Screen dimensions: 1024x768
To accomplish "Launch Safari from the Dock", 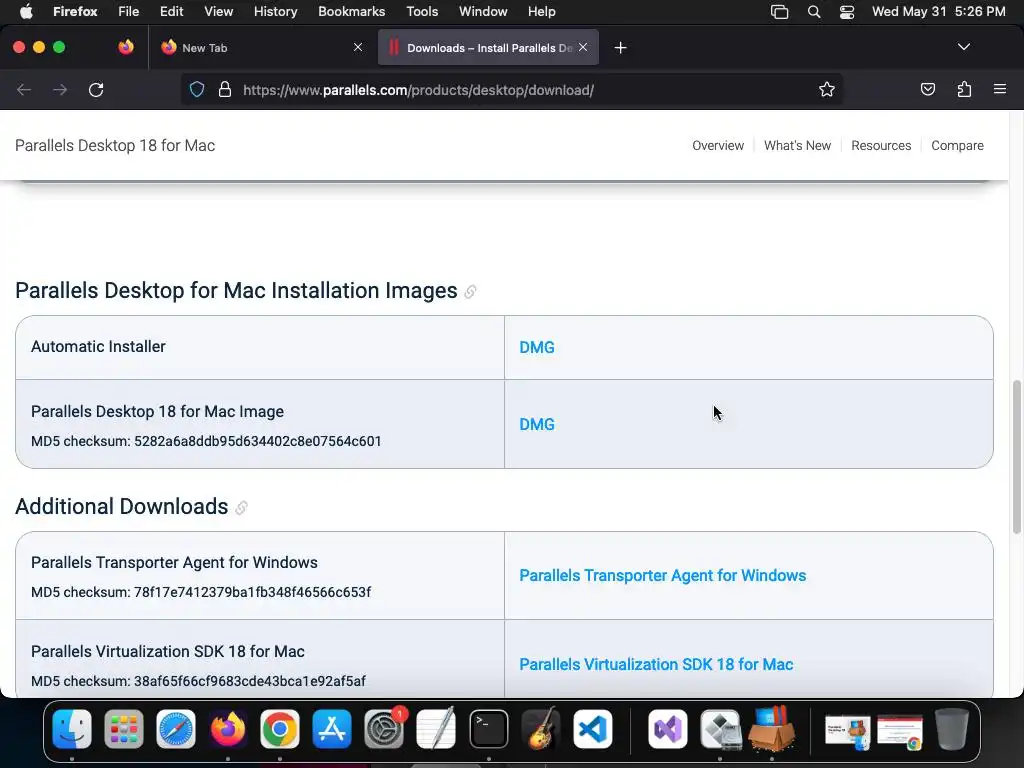I will coord(176,729).
